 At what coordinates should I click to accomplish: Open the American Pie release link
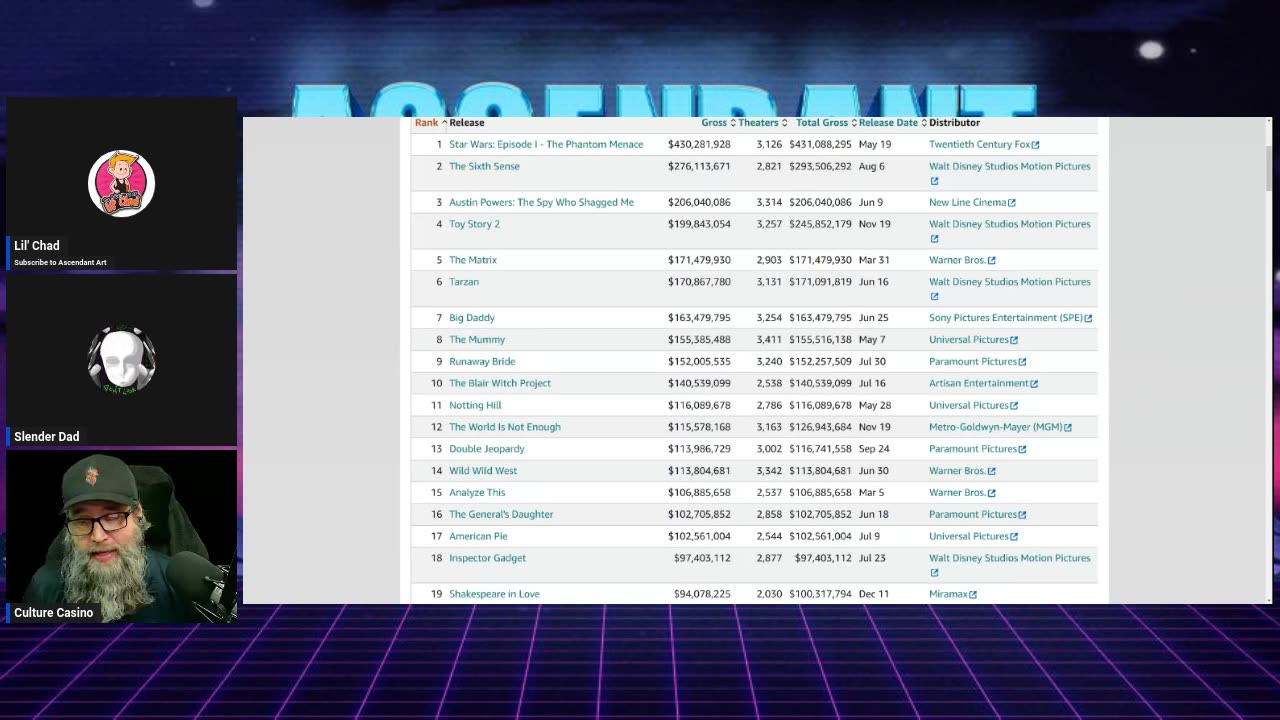(x=478, y=537)
